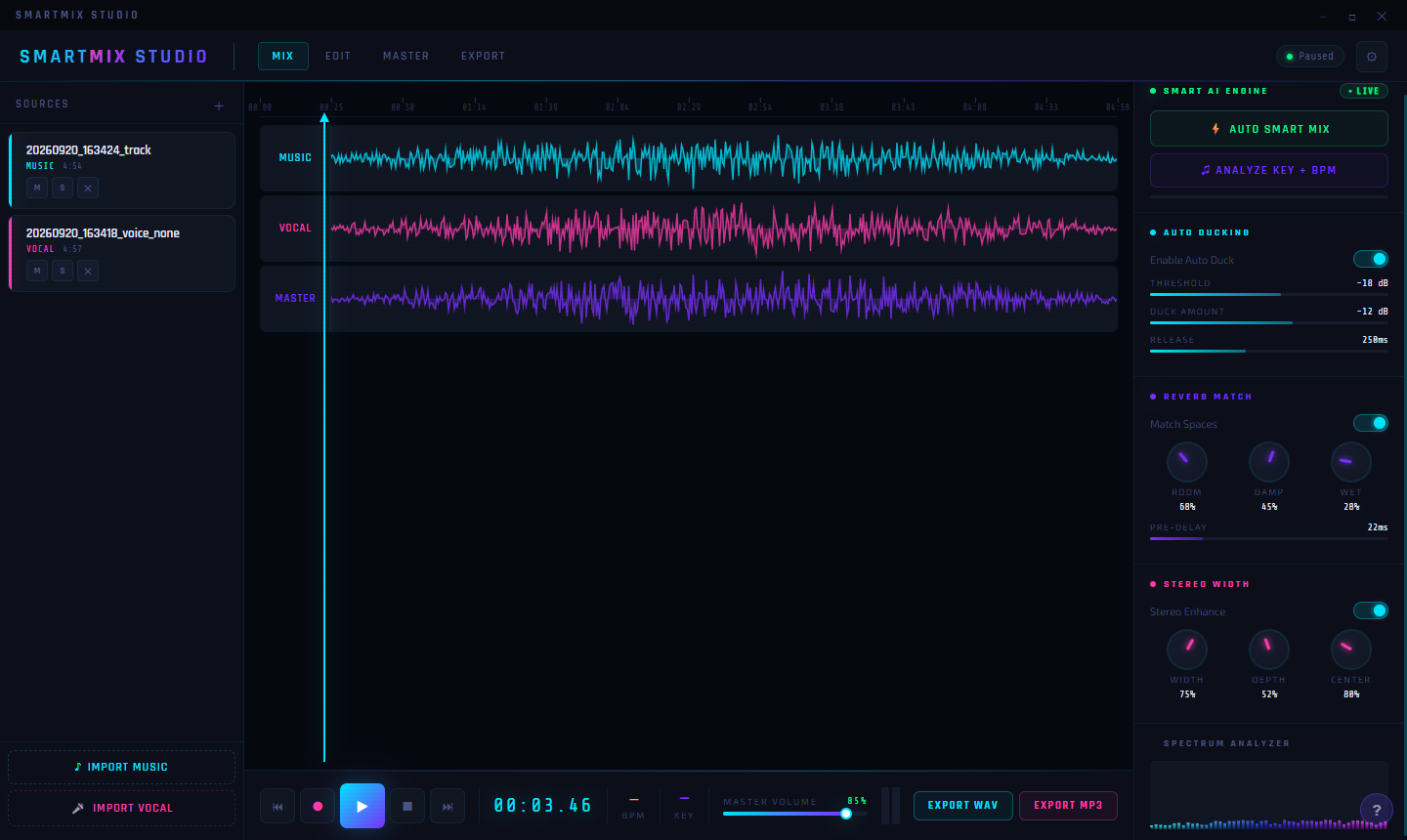The width and height of the screenshot is (1407, 840).
Task: Remove the 20260920_163418_voice_none source
Action: 88,271
